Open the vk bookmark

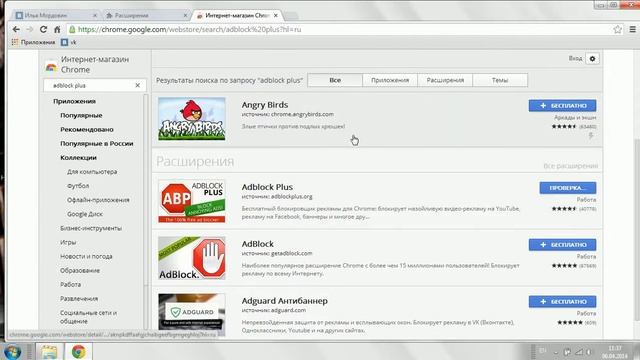[x=69, y=42]
